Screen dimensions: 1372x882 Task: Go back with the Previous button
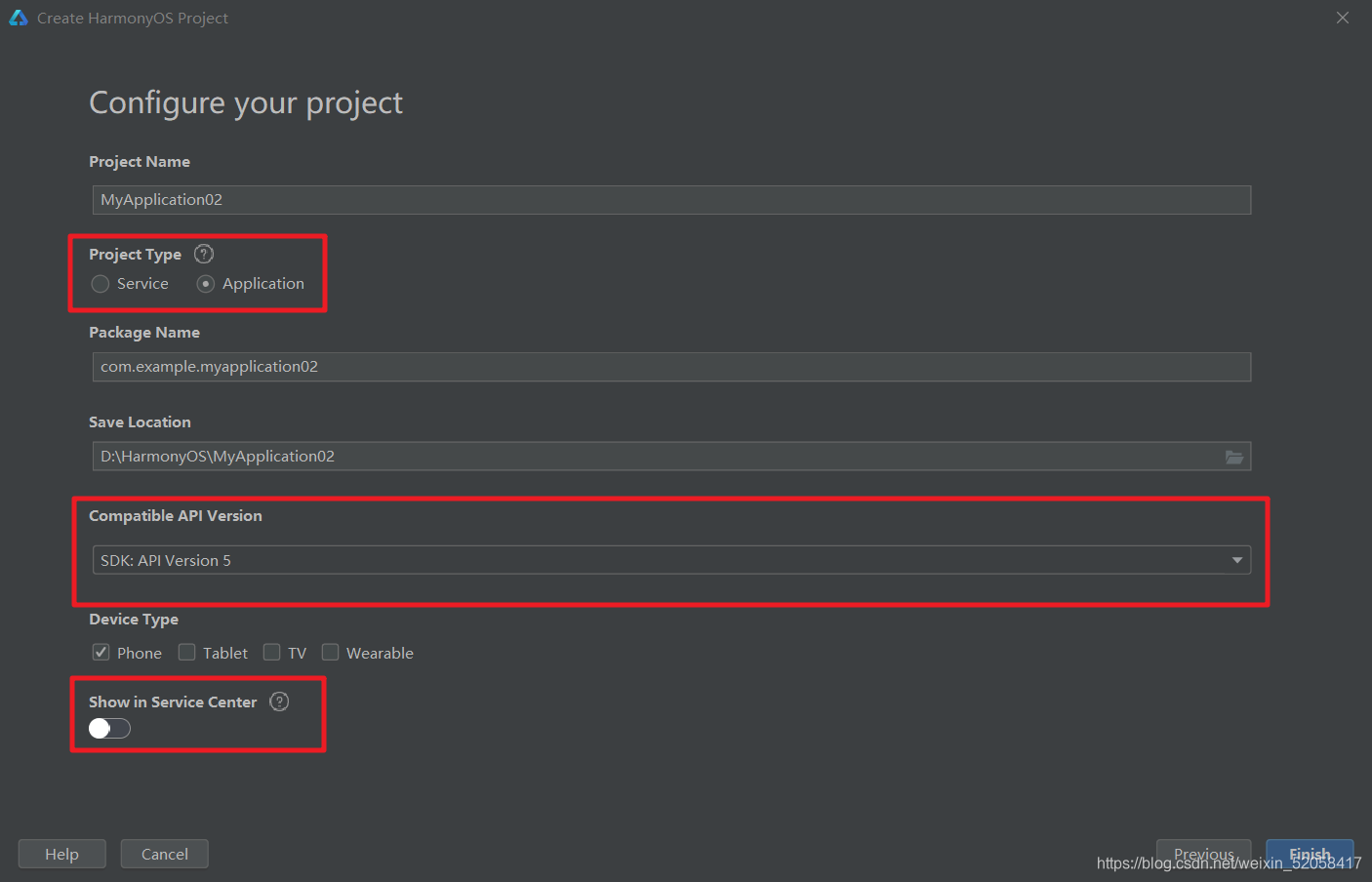pos(1203,854)
